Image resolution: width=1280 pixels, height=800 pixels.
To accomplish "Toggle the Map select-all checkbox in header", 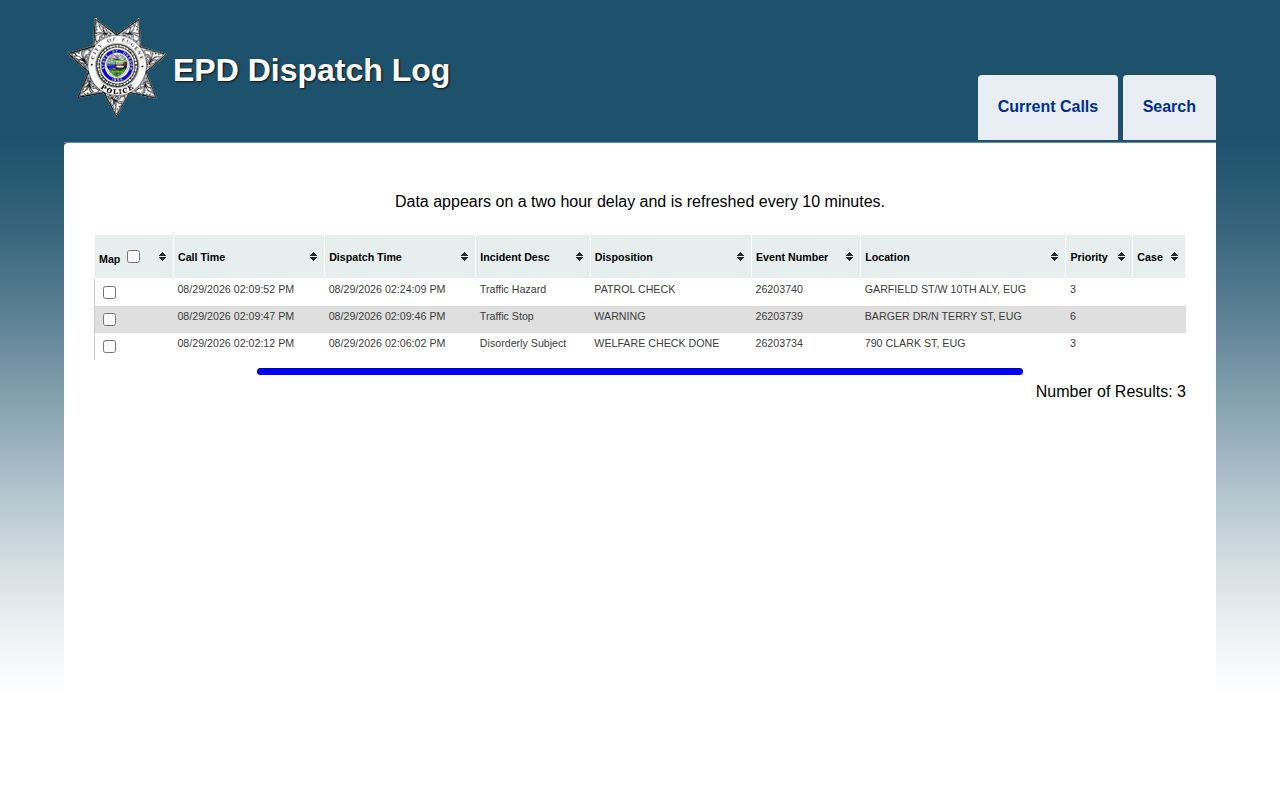I will pyautogui.click(x=133, y=257).
